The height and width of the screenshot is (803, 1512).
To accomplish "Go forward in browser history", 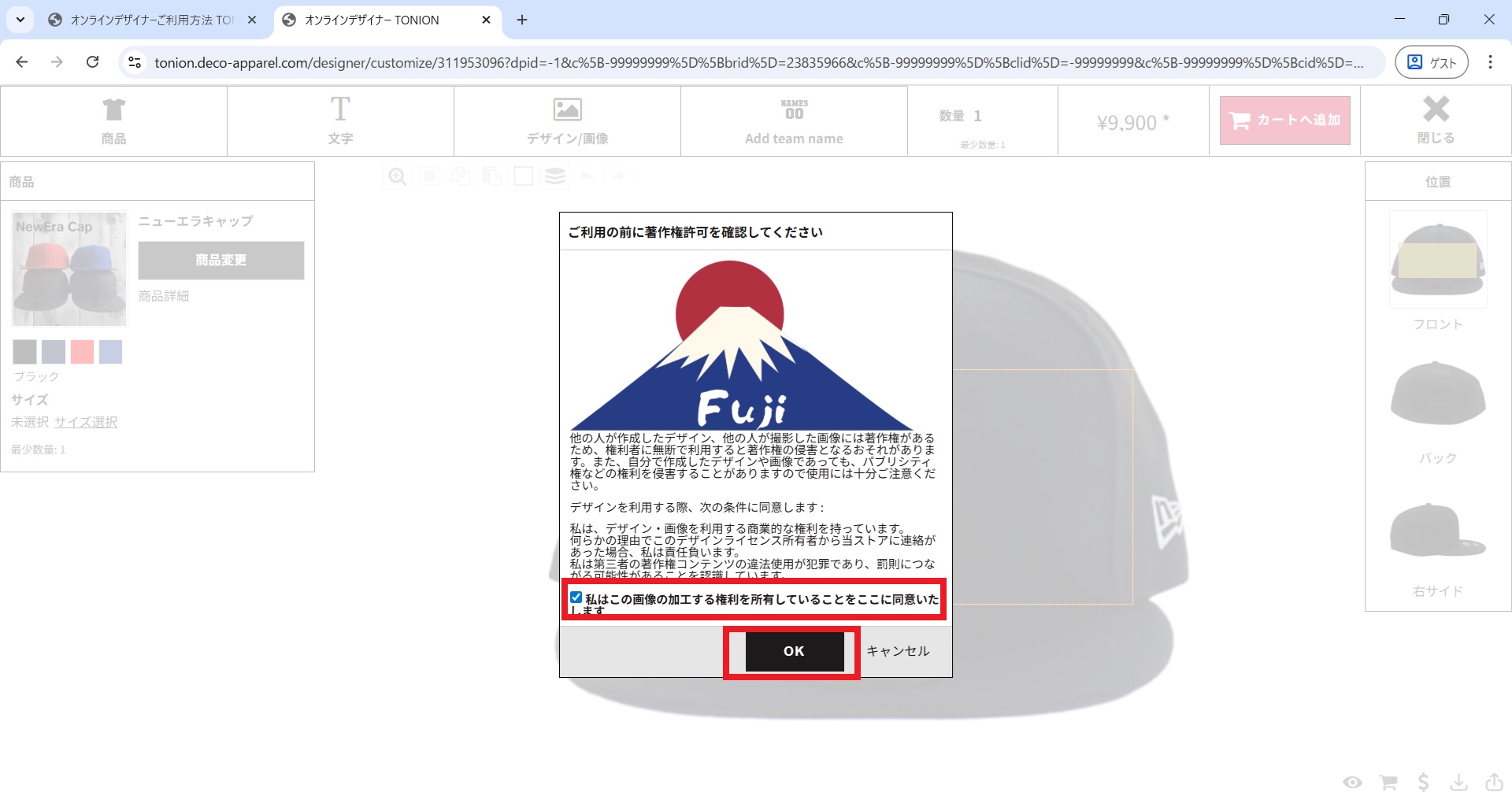I will tap(57, 62).
